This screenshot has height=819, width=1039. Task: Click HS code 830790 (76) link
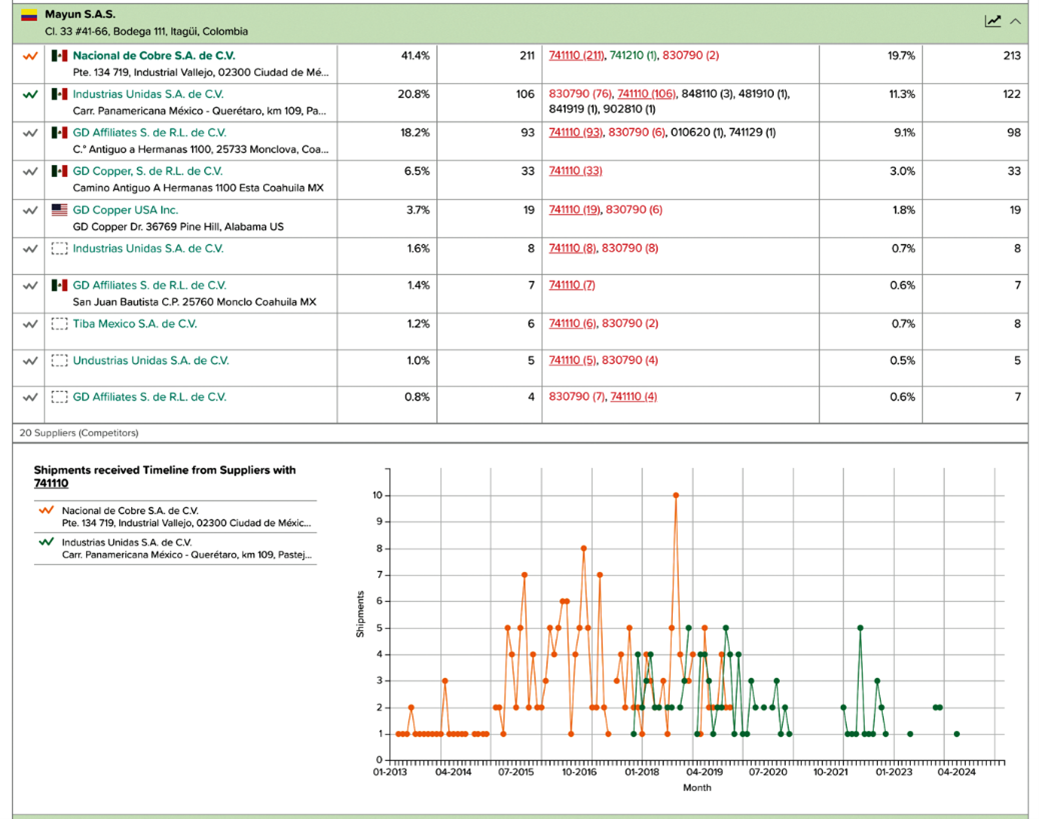580,94
